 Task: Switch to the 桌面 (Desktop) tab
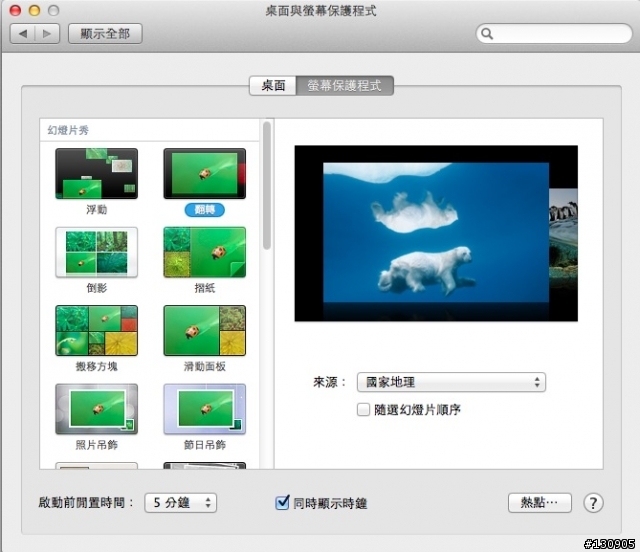[273, 85]
